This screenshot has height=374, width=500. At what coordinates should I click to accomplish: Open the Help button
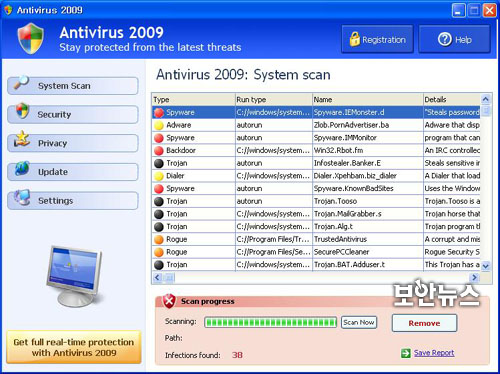coord(455,39)
